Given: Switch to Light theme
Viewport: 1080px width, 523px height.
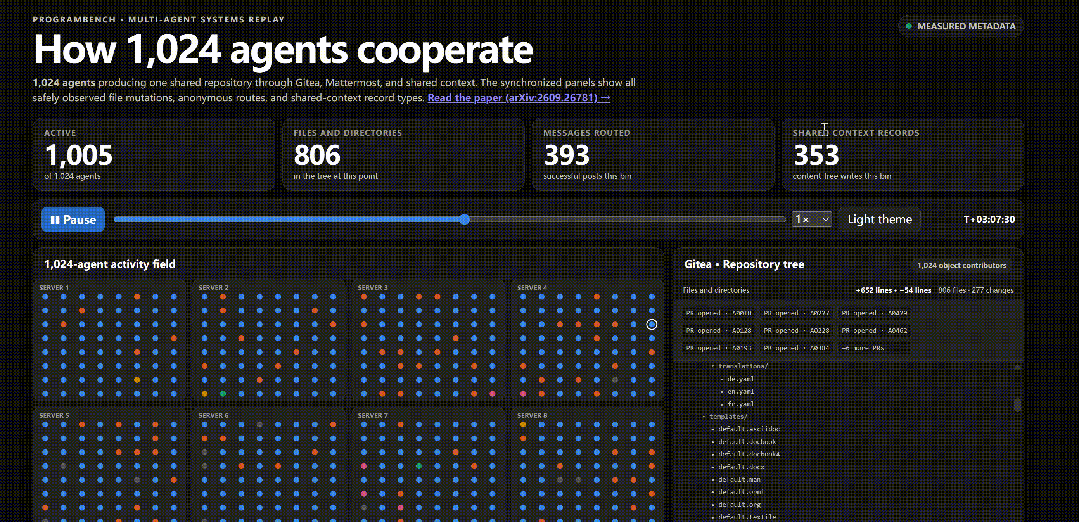Looking at the screenshot, I should pyautogui.click(x=880, y=219).
